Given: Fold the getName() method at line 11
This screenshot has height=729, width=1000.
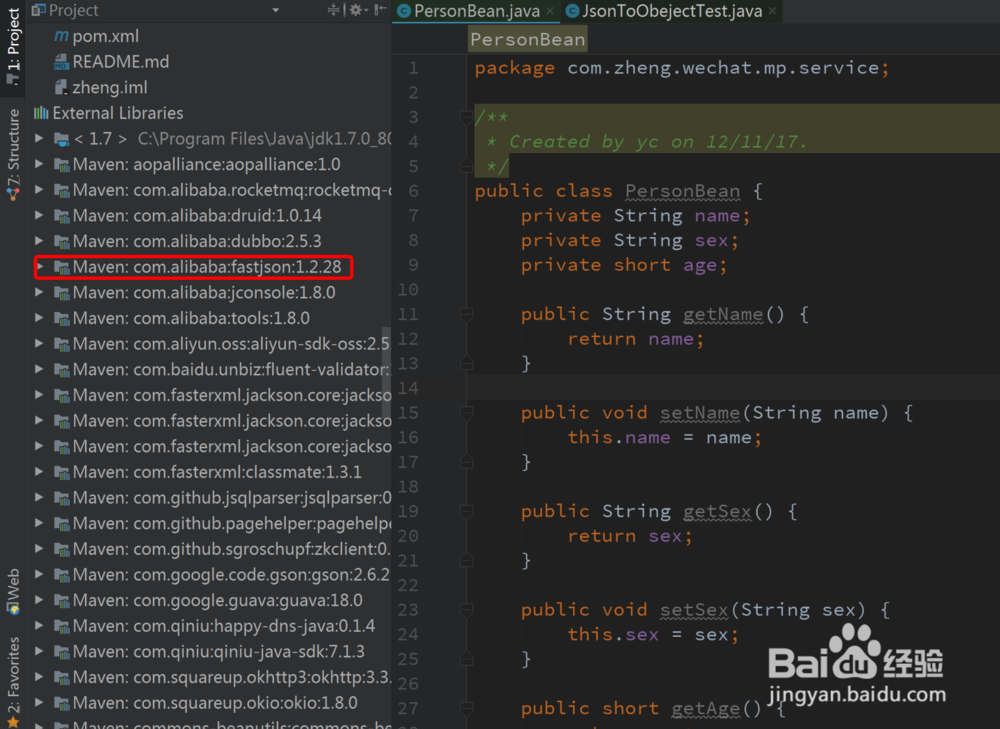Looking at the screenshot, I should coord(467,314).
